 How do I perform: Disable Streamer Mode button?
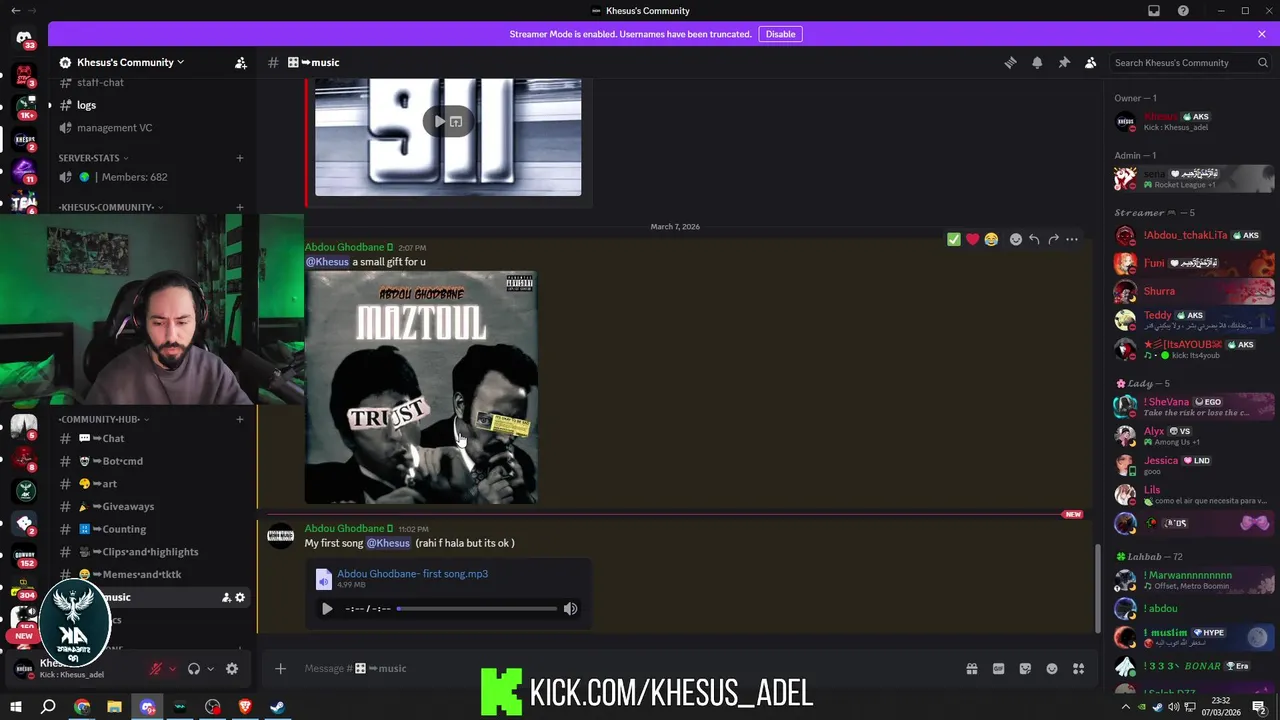(x=780, y=34)
